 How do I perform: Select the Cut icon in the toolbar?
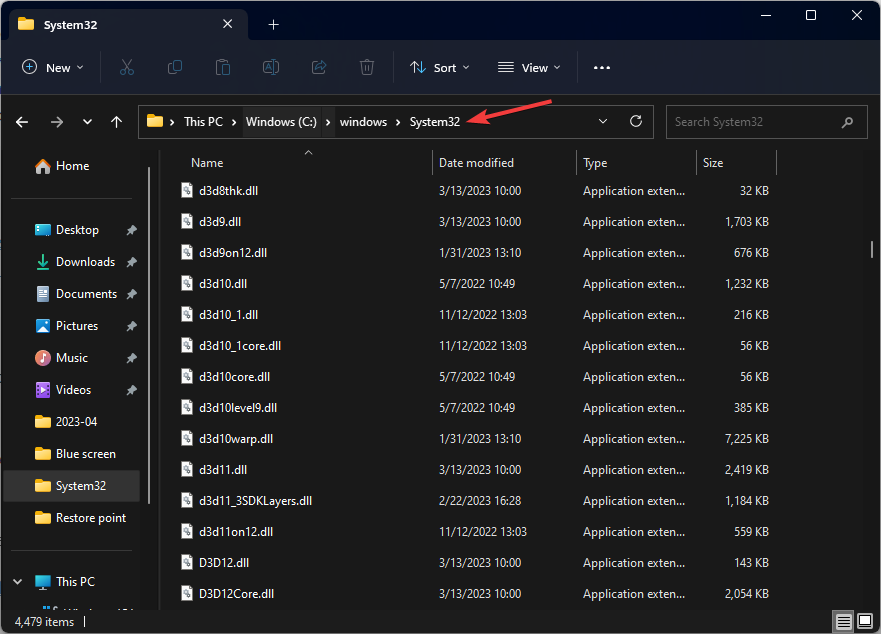click(x=127, y=67)
